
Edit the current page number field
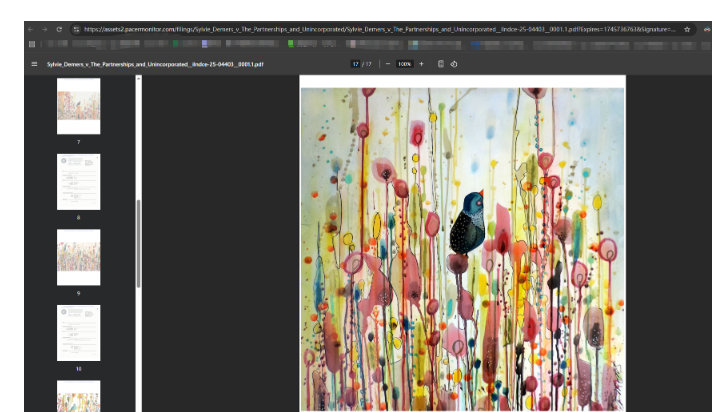(356, 64)
